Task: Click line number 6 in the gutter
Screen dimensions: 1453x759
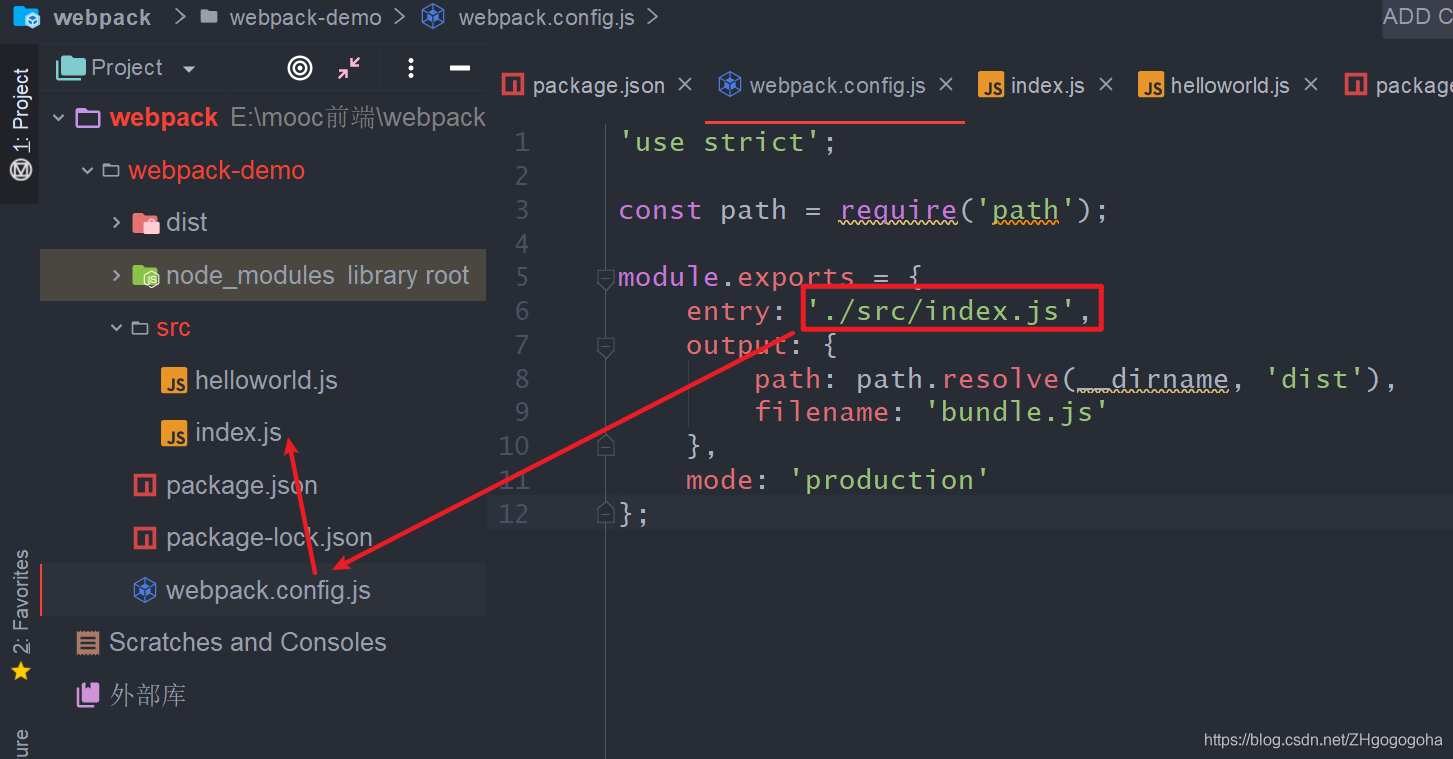Action: coord(522,311)
